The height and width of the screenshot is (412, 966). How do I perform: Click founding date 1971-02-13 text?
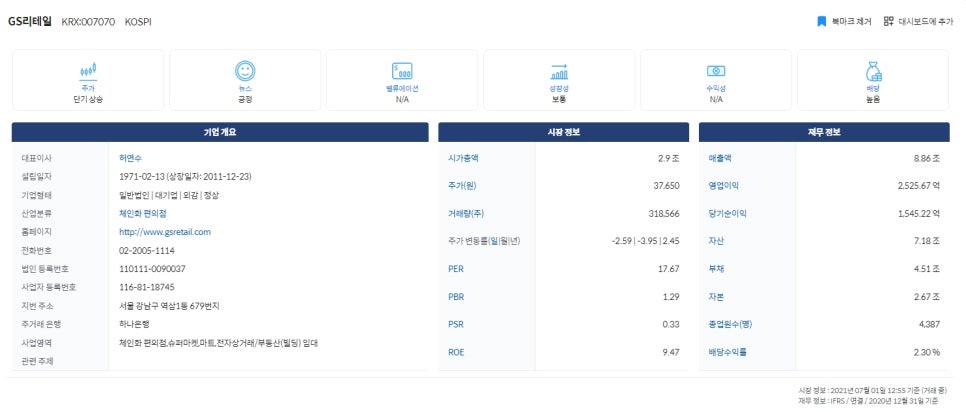pyautogui.click(x=142, y=177)
